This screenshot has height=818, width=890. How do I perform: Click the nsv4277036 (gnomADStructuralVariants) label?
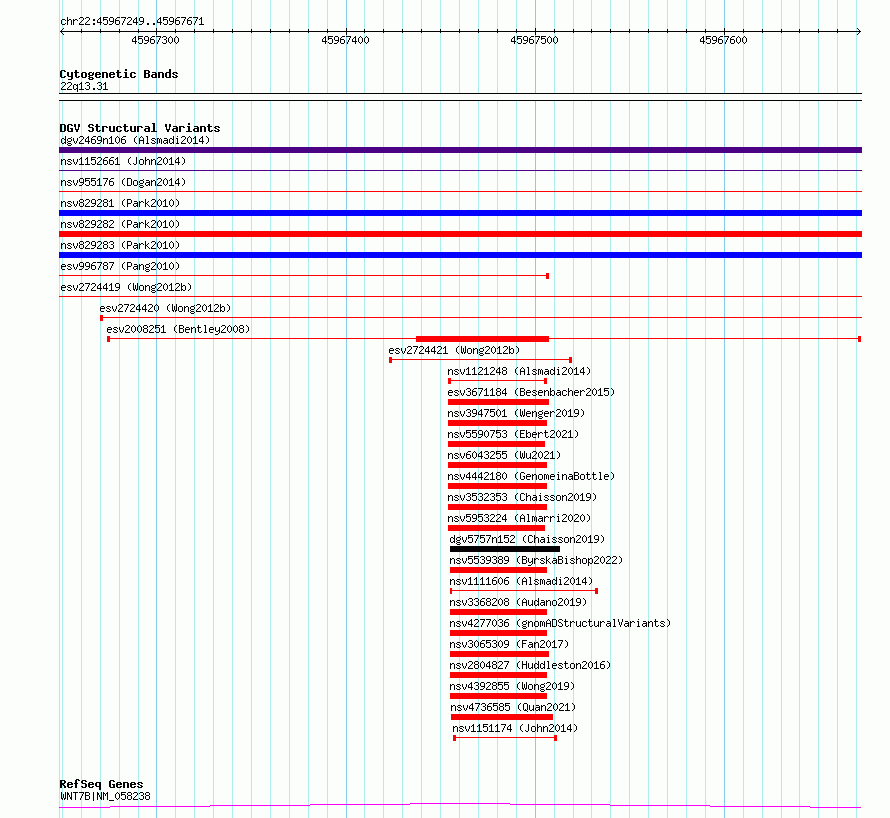[x=560, y=623]
